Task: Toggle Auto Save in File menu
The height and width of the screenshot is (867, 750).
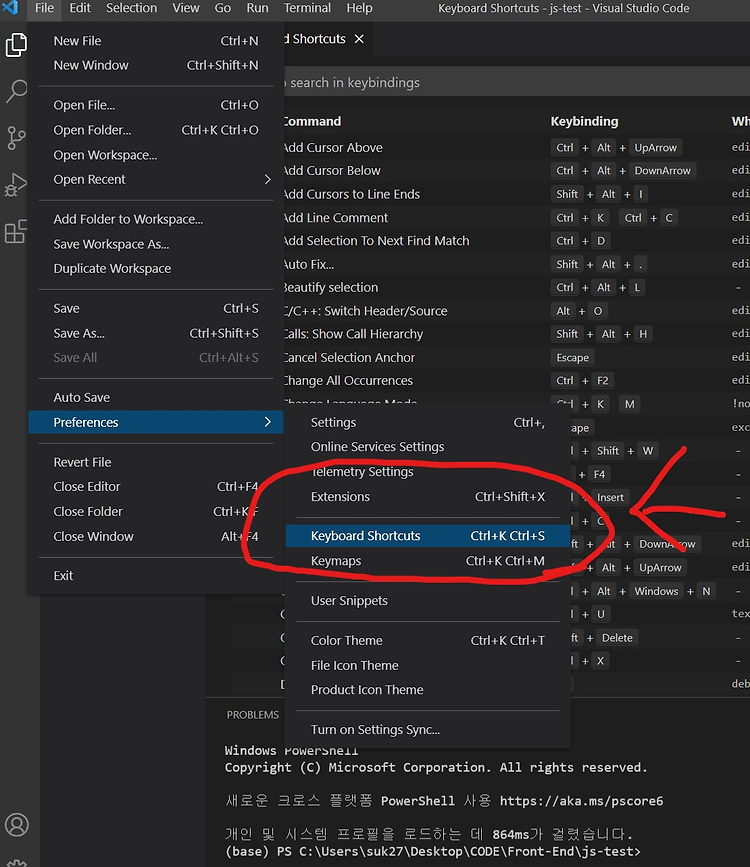Action: (x=156, y=397)
